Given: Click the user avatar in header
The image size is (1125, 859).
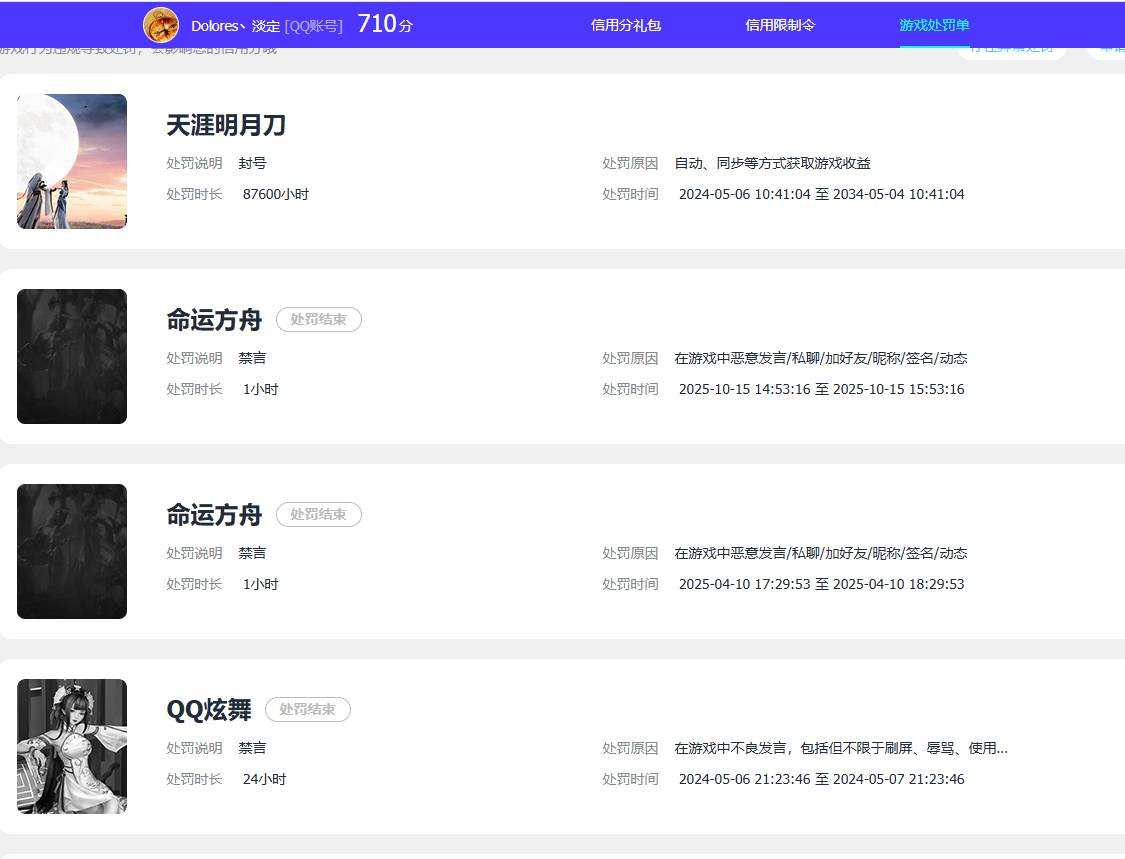Looking at the screenshot, I should [x=161, y=25].
